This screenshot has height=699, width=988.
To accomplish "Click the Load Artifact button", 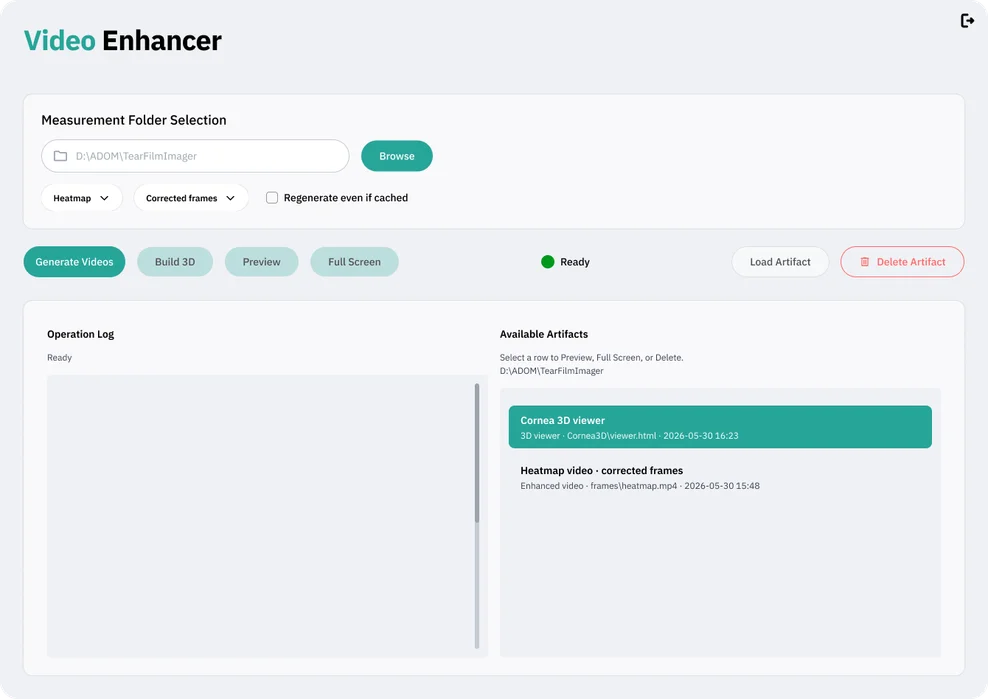I will tap(780, 262).
